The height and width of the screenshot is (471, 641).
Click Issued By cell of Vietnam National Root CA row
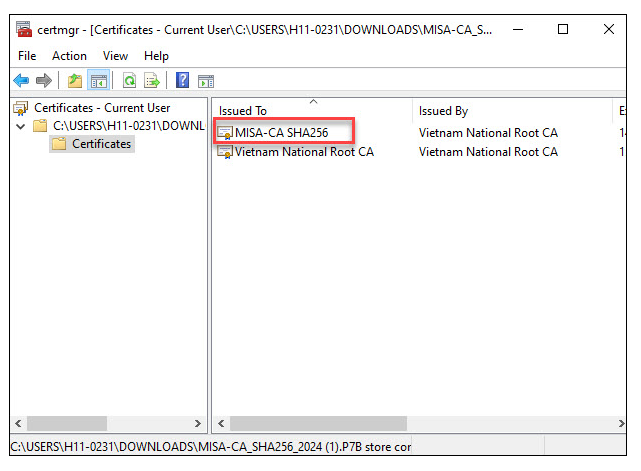click(x=488, y=152)
